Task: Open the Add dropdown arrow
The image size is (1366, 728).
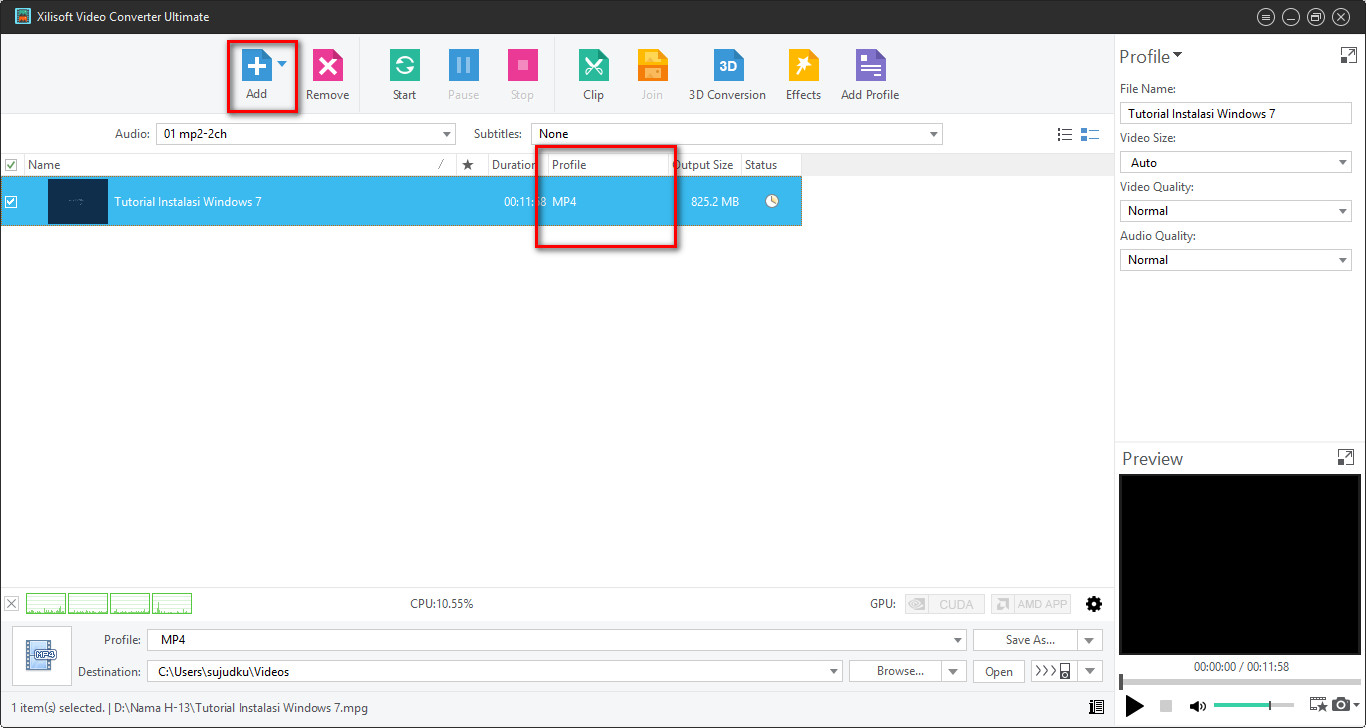Action: click(x=282, y=64)
